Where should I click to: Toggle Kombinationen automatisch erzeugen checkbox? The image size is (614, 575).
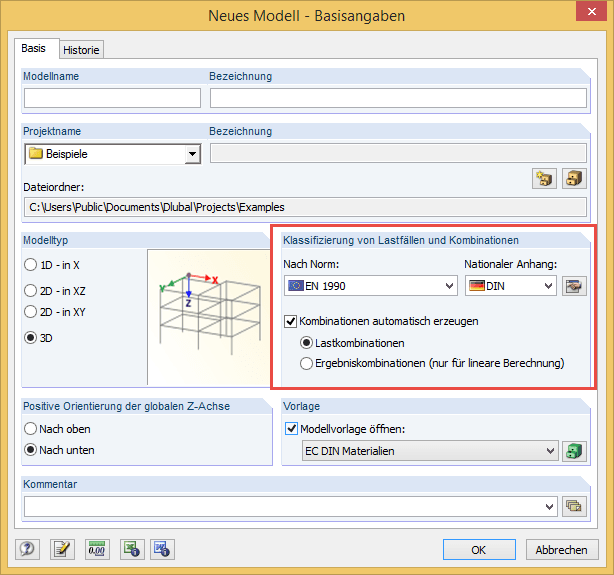coord(291,321)
